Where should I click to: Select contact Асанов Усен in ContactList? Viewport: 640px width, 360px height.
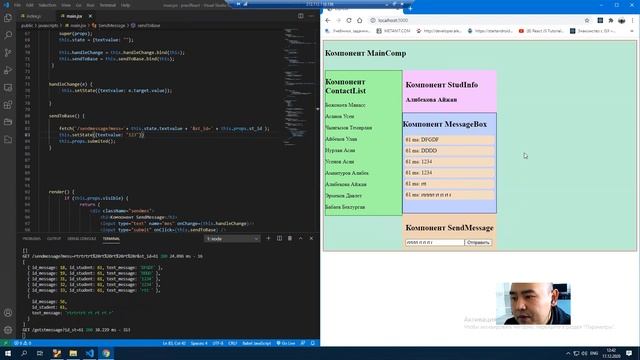[340, 116]
